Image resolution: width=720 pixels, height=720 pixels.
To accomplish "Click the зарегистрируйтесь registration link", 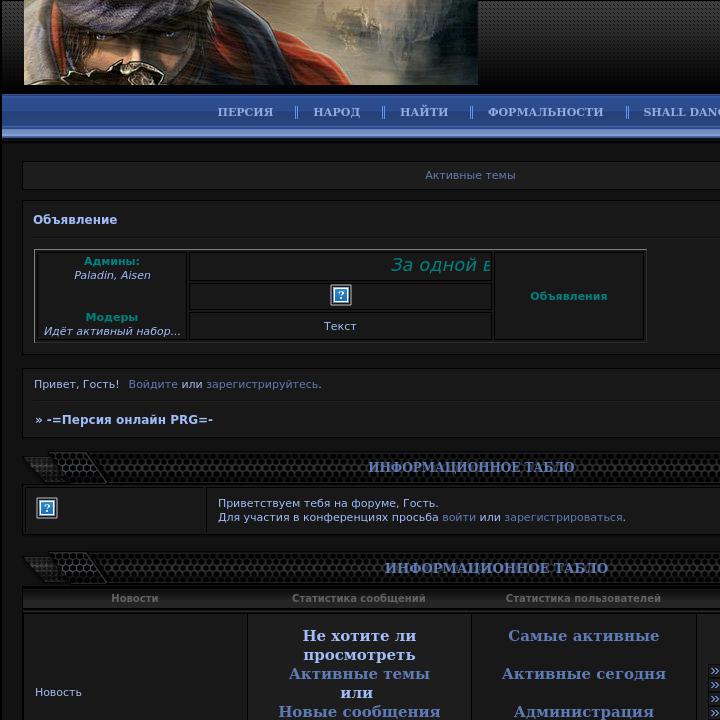I will click(262, 384).
